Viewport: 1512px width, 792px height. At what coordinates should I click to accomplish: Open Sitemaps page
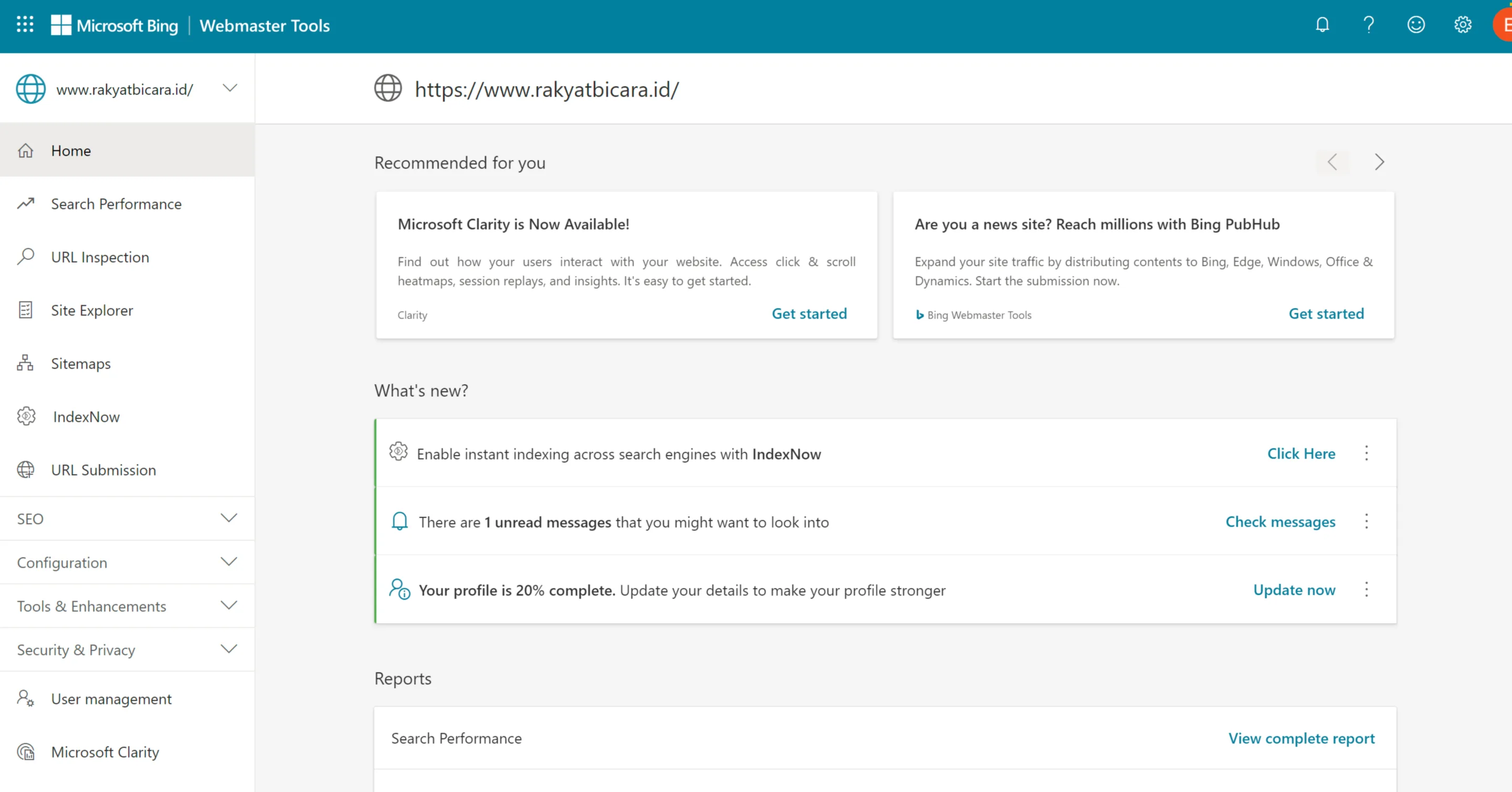(x=128, y=363)
